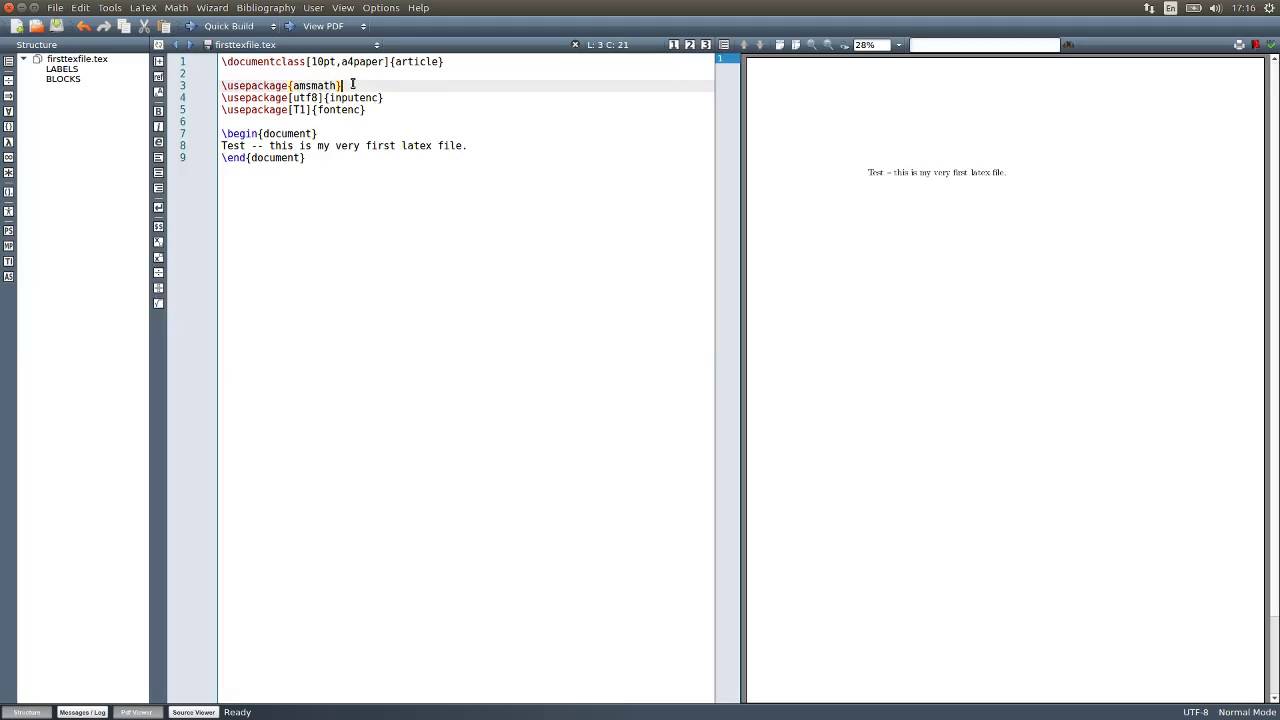Toggle the Structure panel button

[28, 712]
